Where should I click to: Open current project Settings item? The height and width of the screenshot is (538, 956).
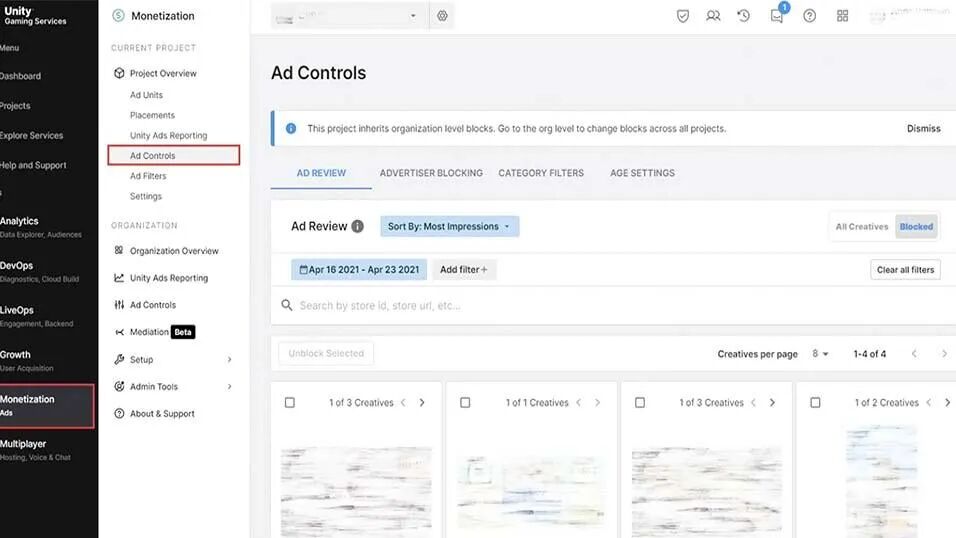pos(146,196)
